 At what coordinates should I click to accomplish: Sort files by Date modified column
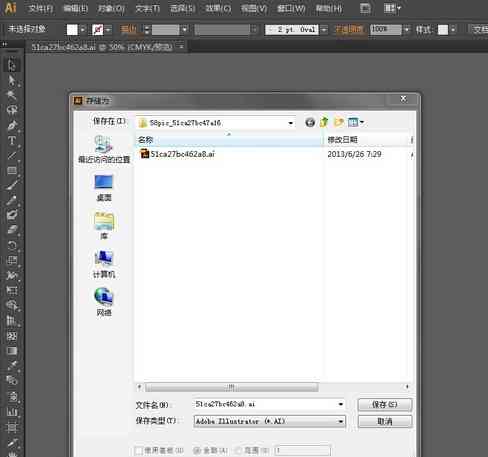[366, 140]
